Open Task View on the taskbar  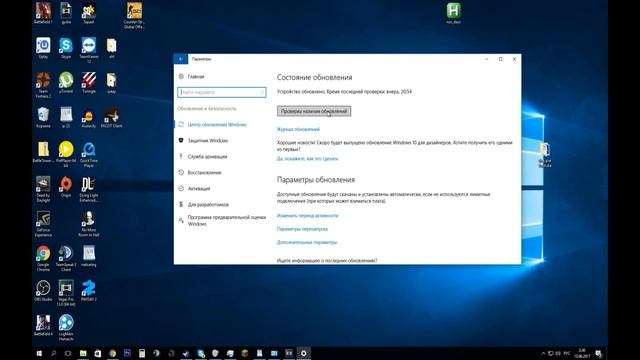[x=68, y=353]
